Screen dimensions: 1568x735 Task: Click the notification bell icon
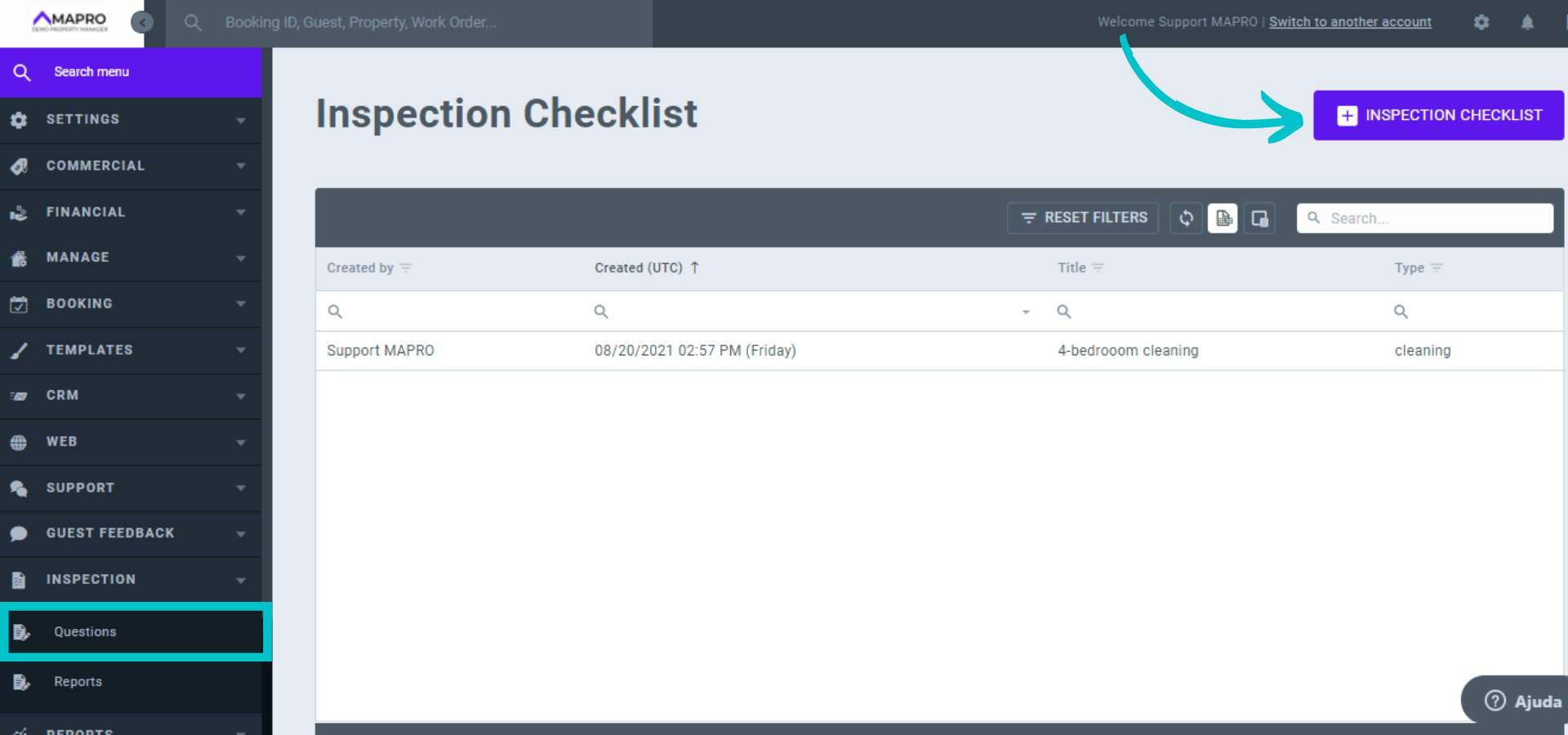[1527, 22]
